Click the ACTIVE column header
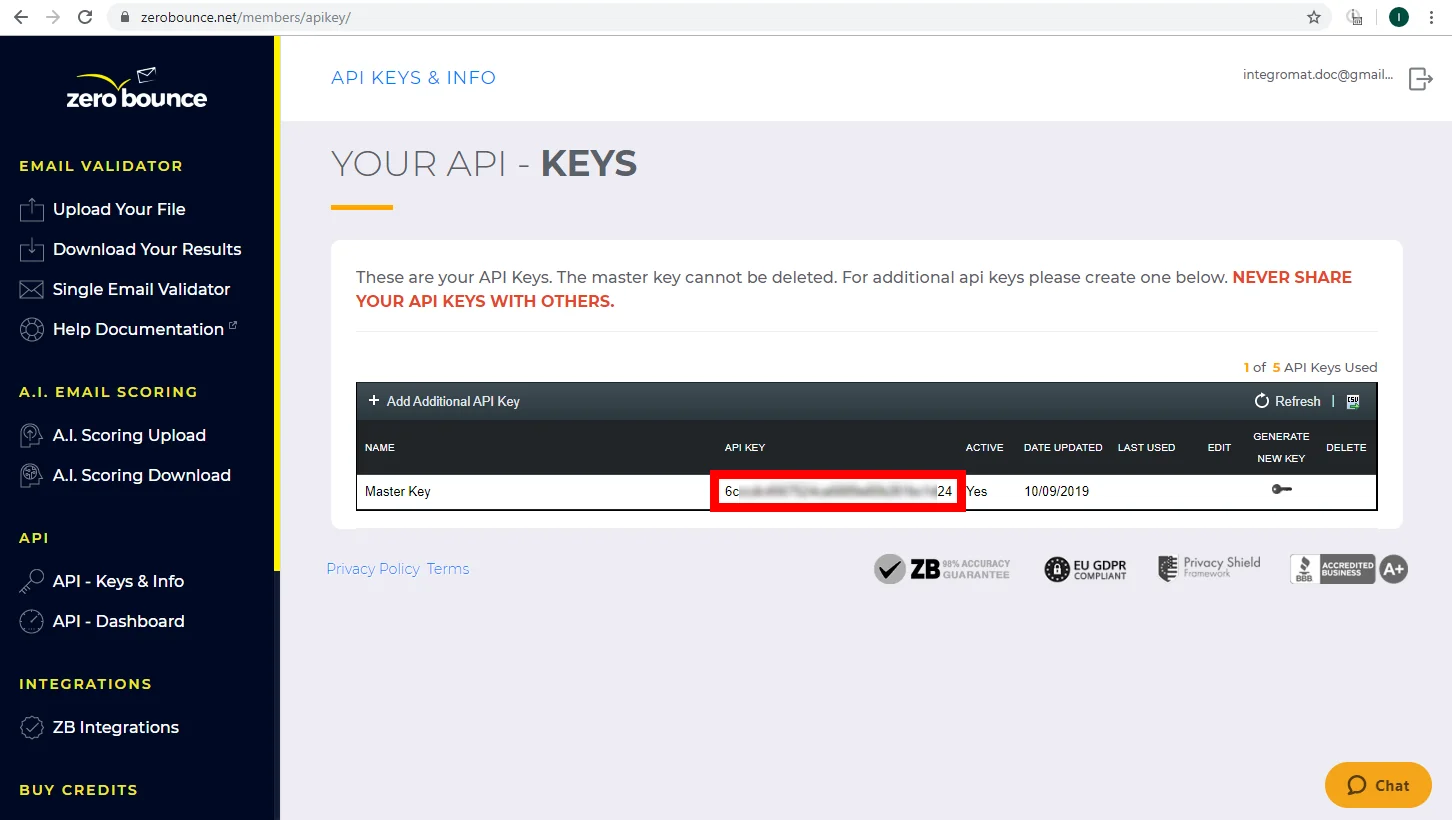The image size is (1452, 820). click(985, 447)
